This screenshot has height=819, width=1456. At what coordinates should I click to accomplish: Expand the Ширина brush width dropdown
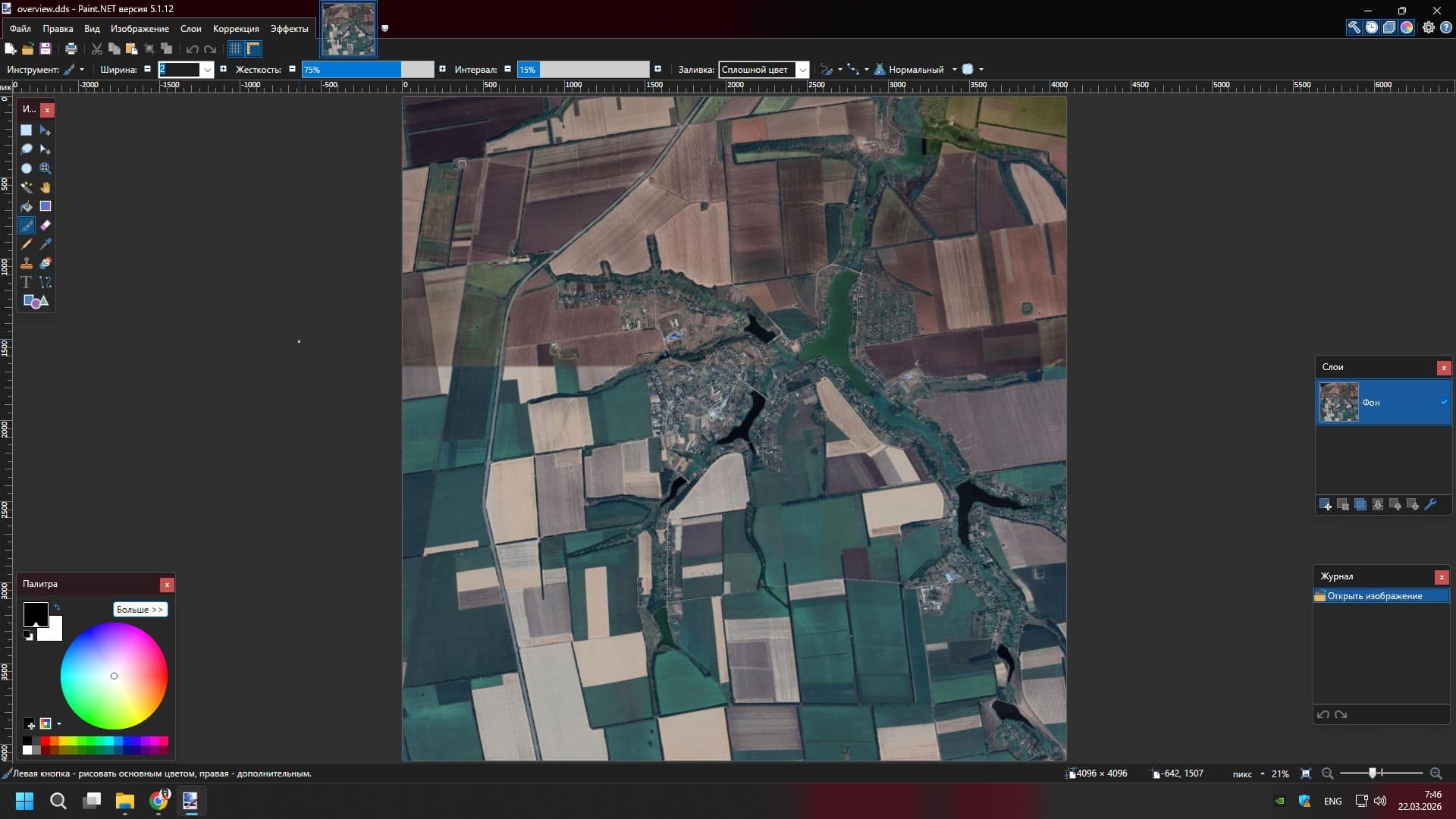pyautogui.click(x=207, y=70)
